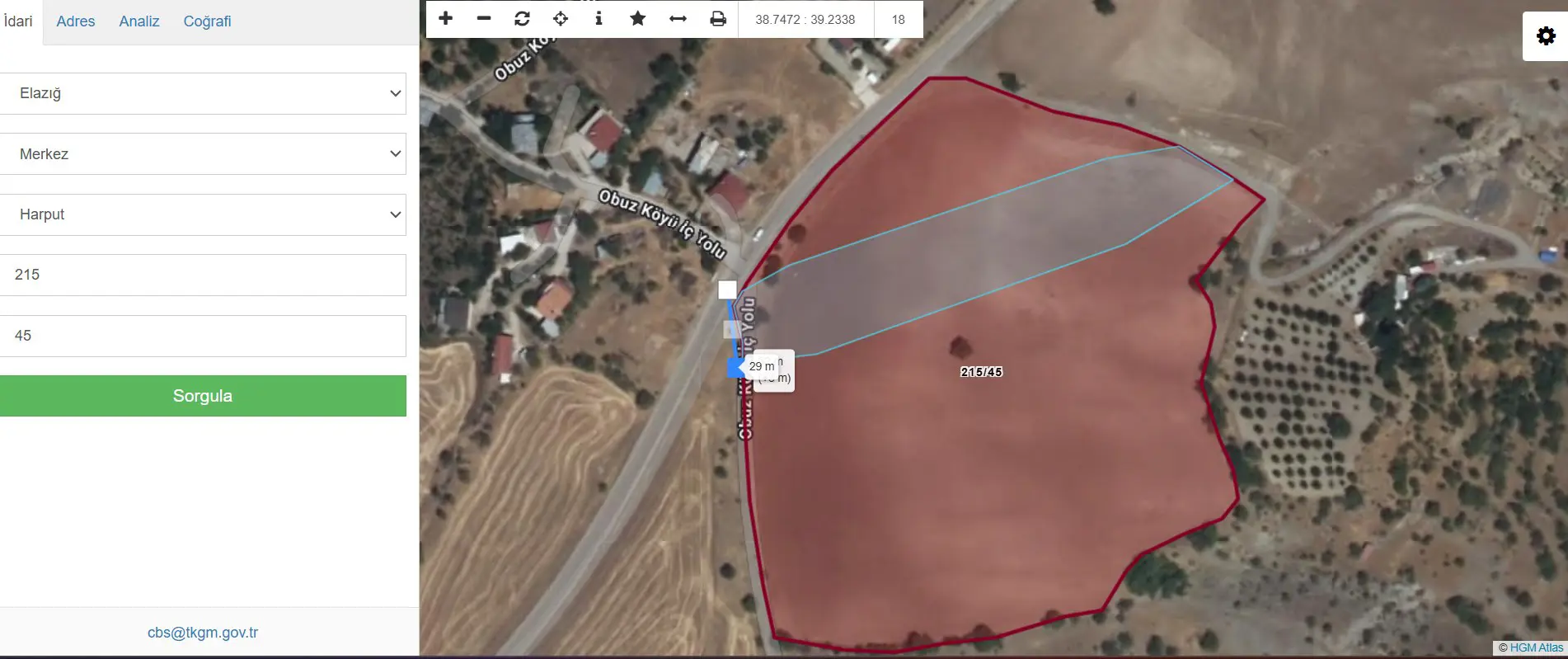
Task: Click the white measurement start marker
Action: pos(727,289)
